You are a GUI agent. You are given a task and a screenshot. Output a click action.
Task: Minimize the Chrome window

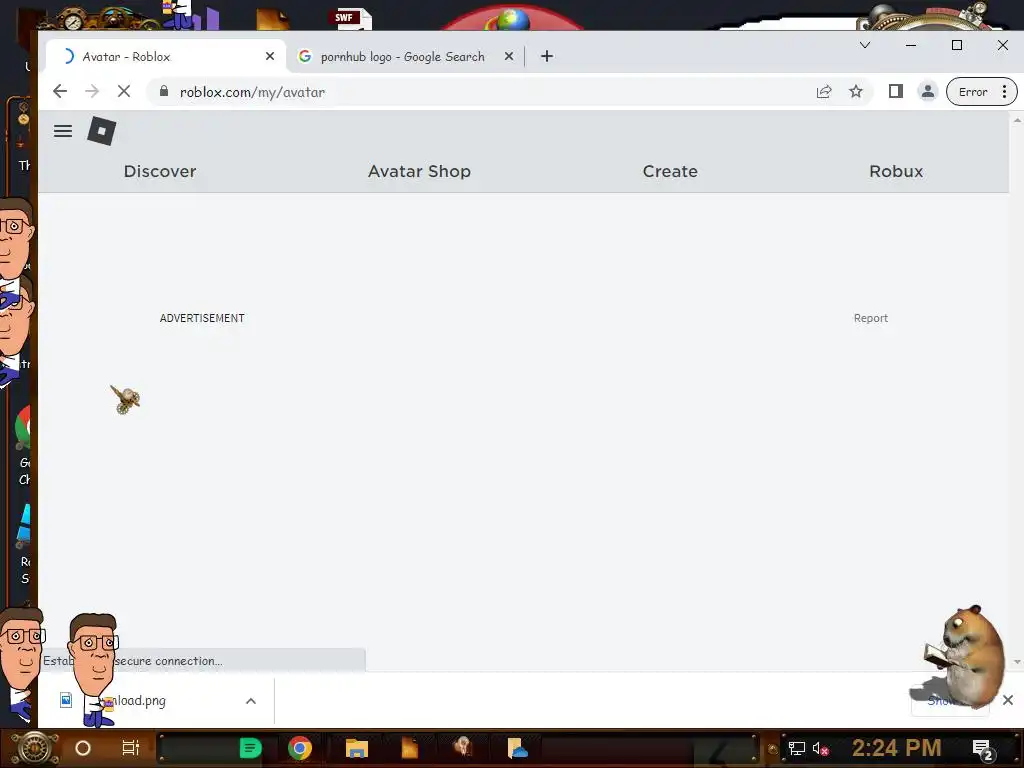pos(911,45)
